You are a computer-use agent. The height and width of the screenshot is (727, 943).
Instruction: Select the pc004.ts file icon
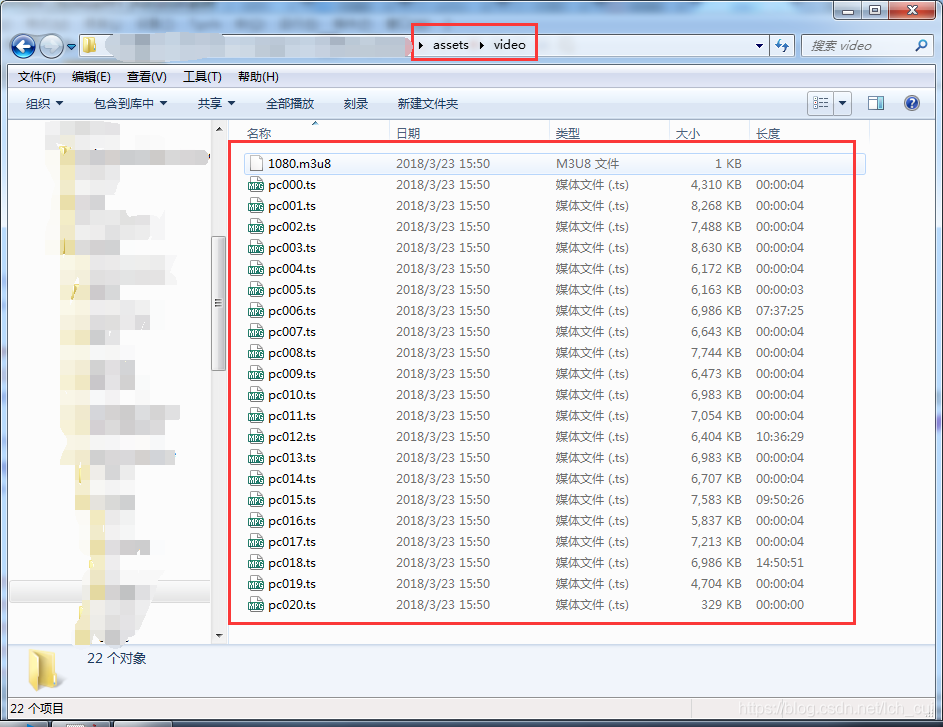click(256, 269)
